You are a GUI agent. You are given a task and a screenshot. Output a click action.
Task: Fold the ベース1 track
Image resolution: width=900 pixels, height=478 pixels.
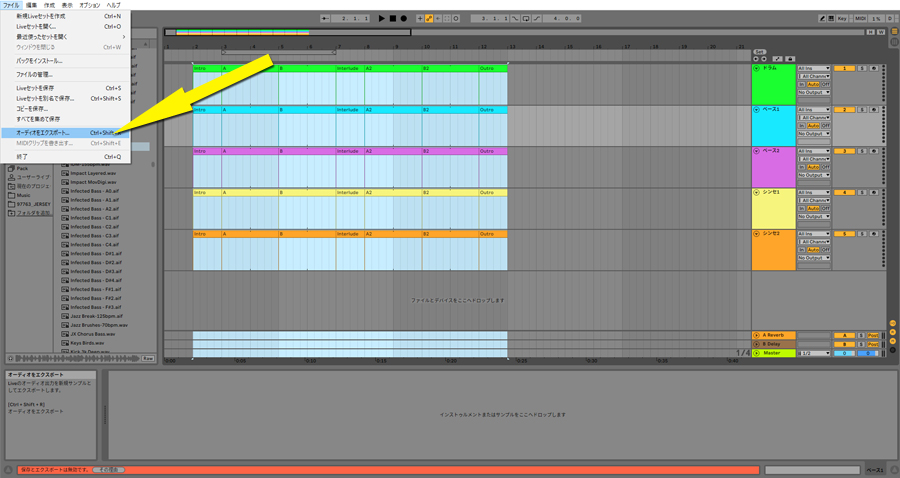[x=756, y=110]
